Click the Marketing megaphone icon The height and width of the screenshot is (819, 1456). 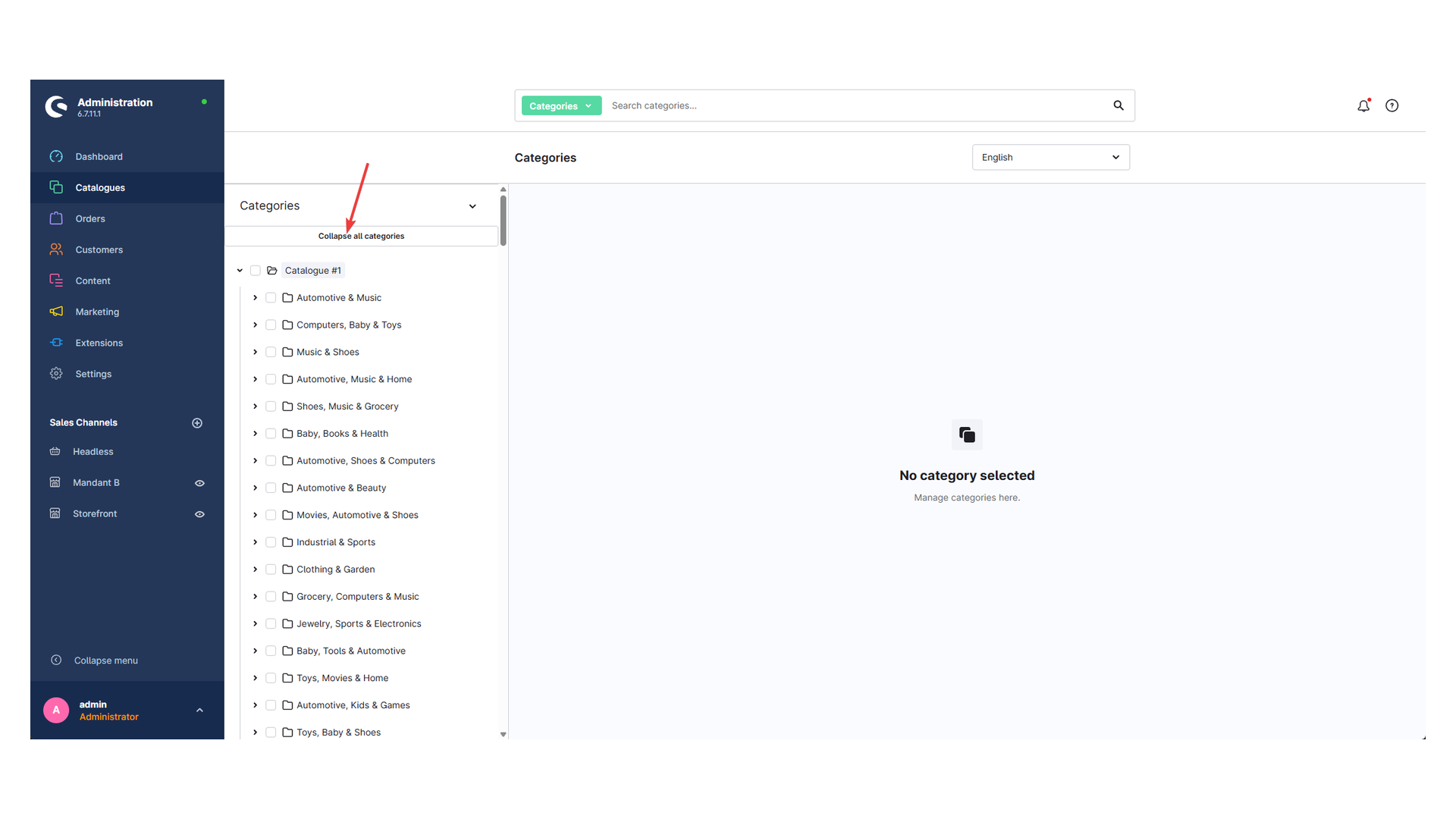click(x=56, y=312)
